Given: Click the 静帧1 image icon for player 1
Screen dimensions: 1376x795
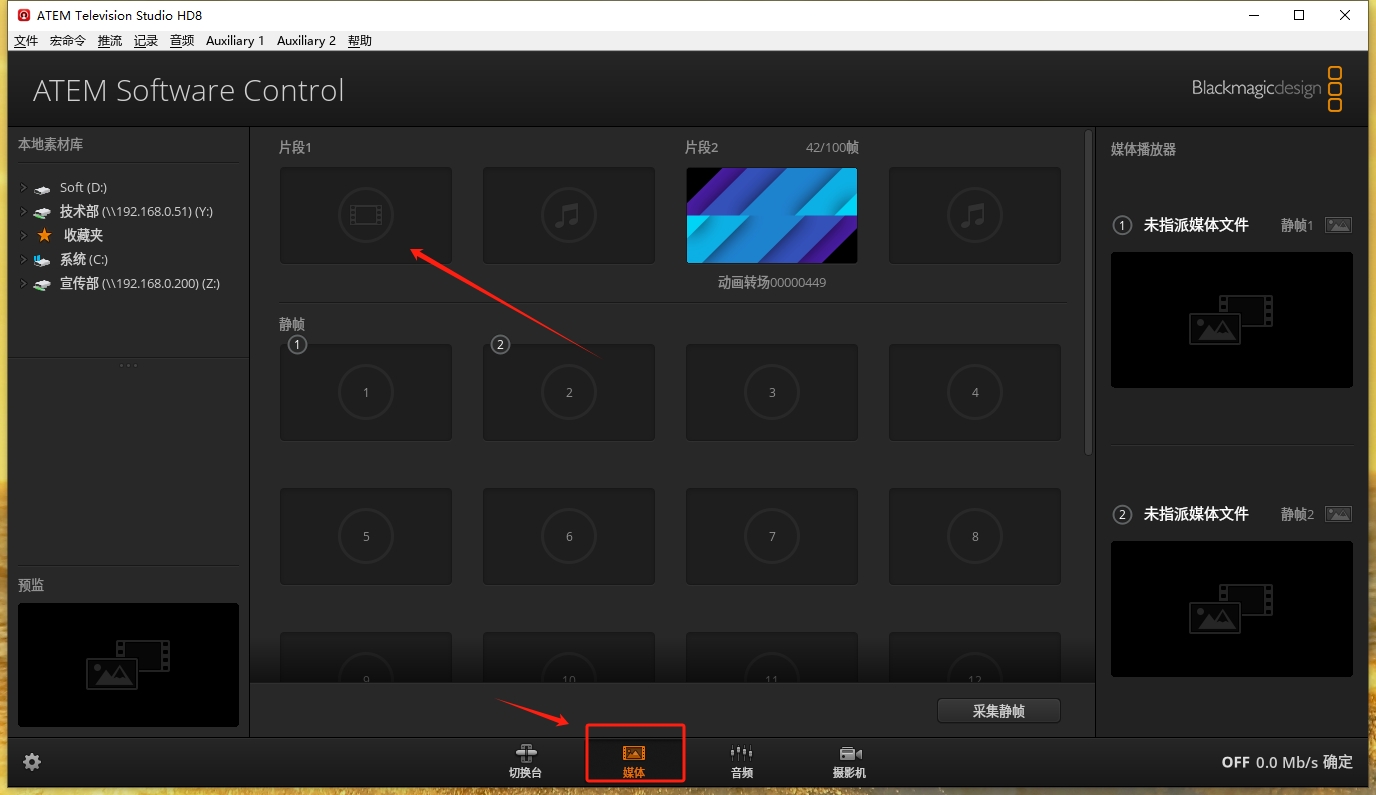Looking at the screenshot, I should click(x=1338, y=225).
